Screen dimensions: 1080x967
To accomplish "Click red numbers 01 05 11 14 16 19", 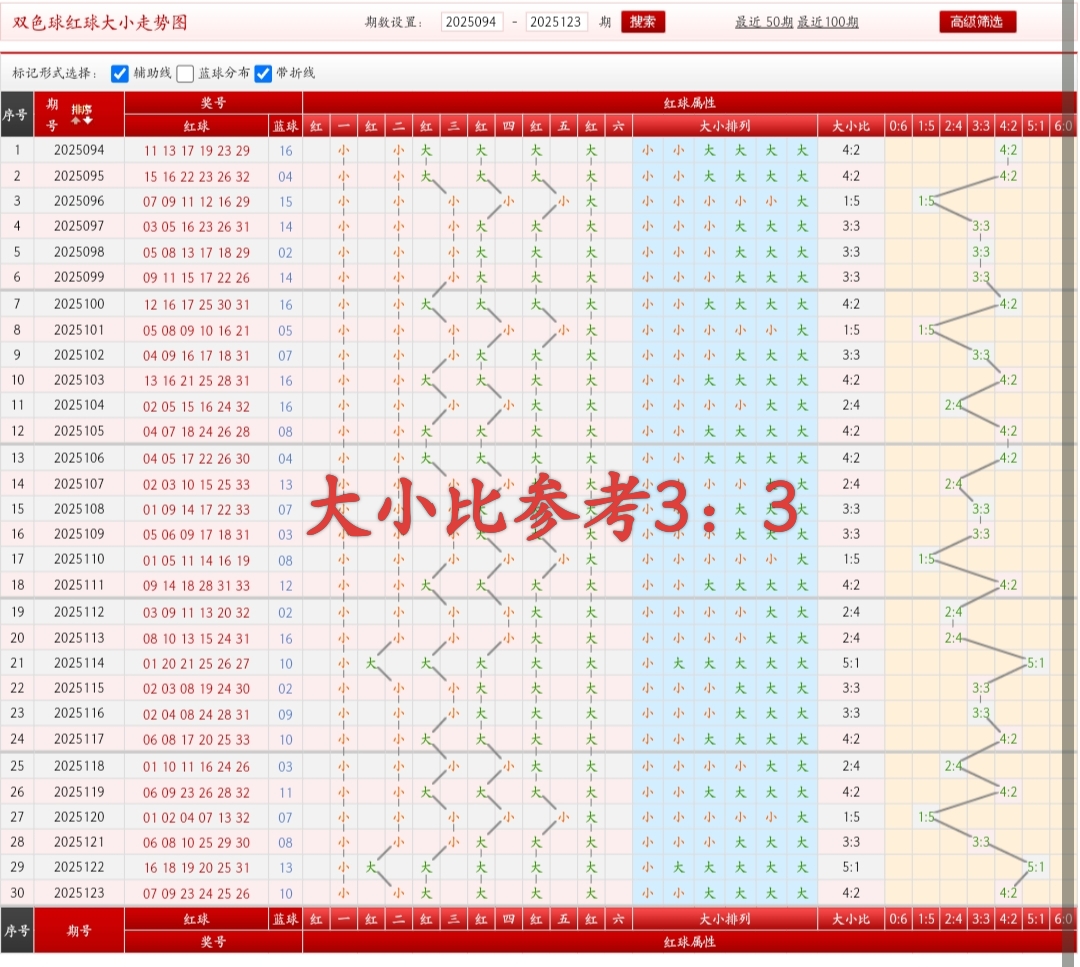I will tap(196, 561).
